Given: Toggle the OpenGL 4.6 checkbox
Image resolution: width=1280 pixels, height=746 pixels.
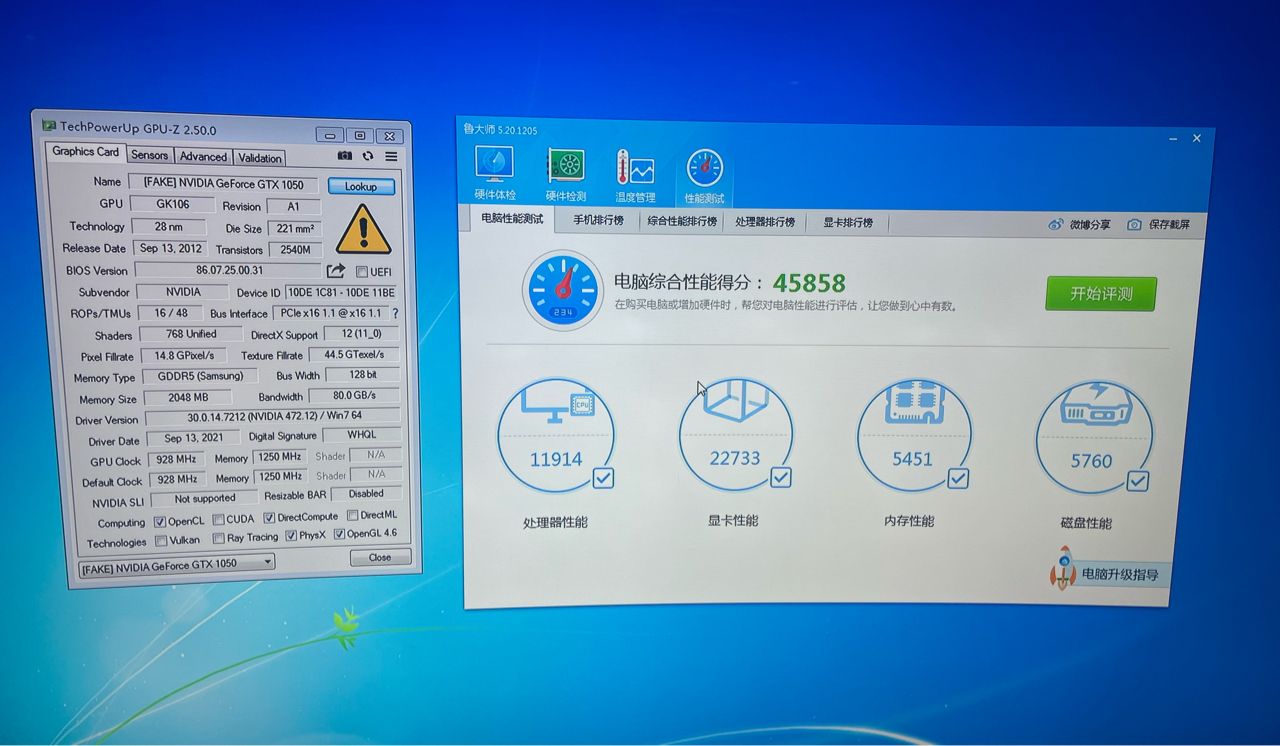Looking at the screenshot, I should (x=339, y=534).
